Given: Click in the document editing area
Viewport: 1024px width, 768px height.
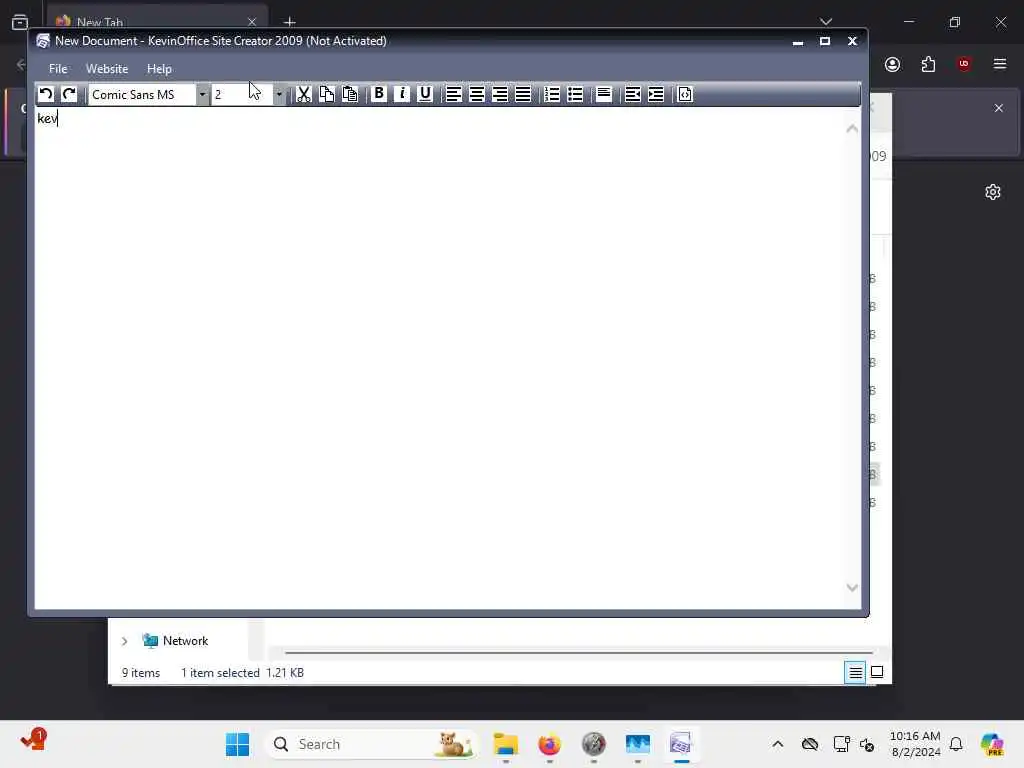Looking at the screenshot, I should [439, 358].
